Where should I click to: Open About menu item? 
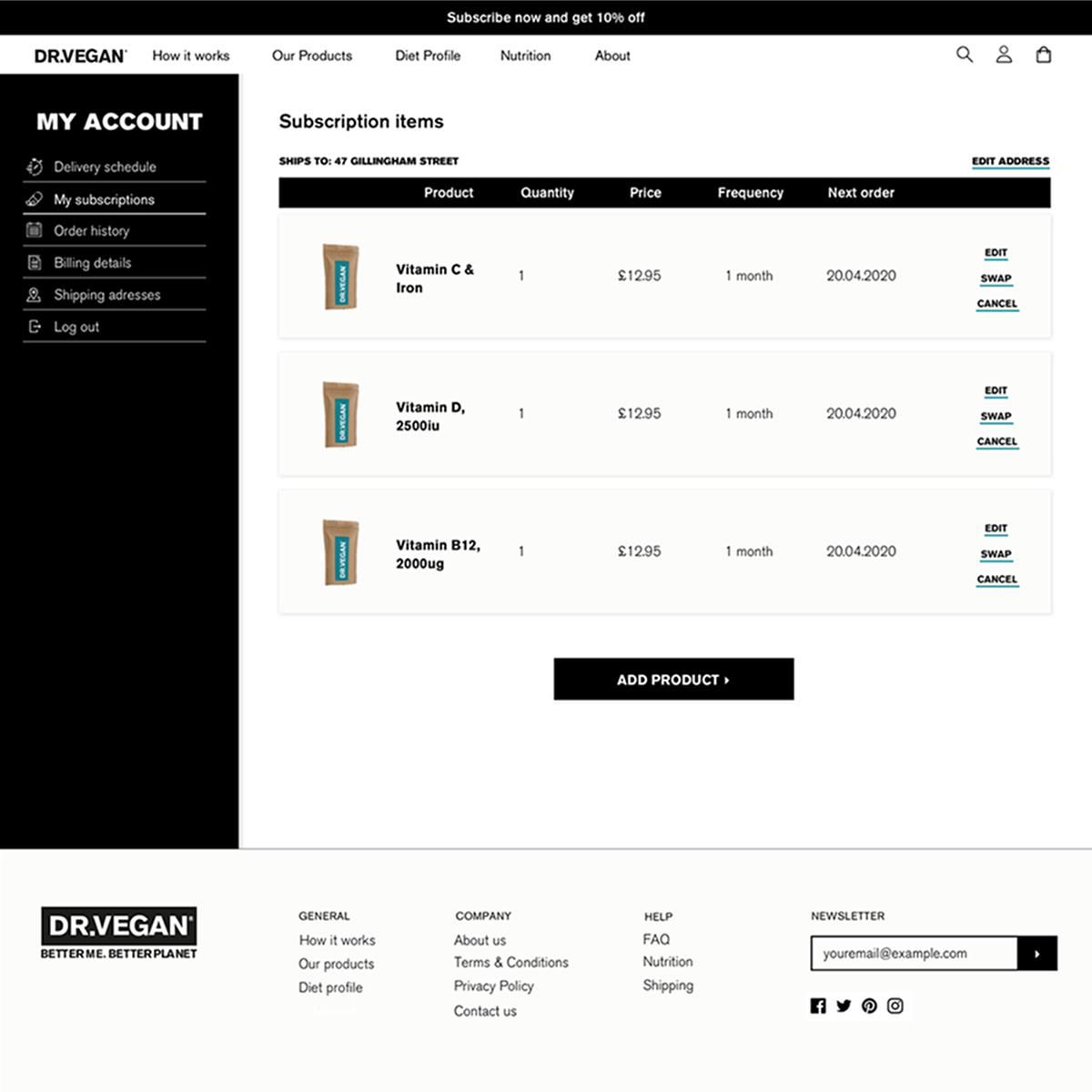click(x=612, y=56)
